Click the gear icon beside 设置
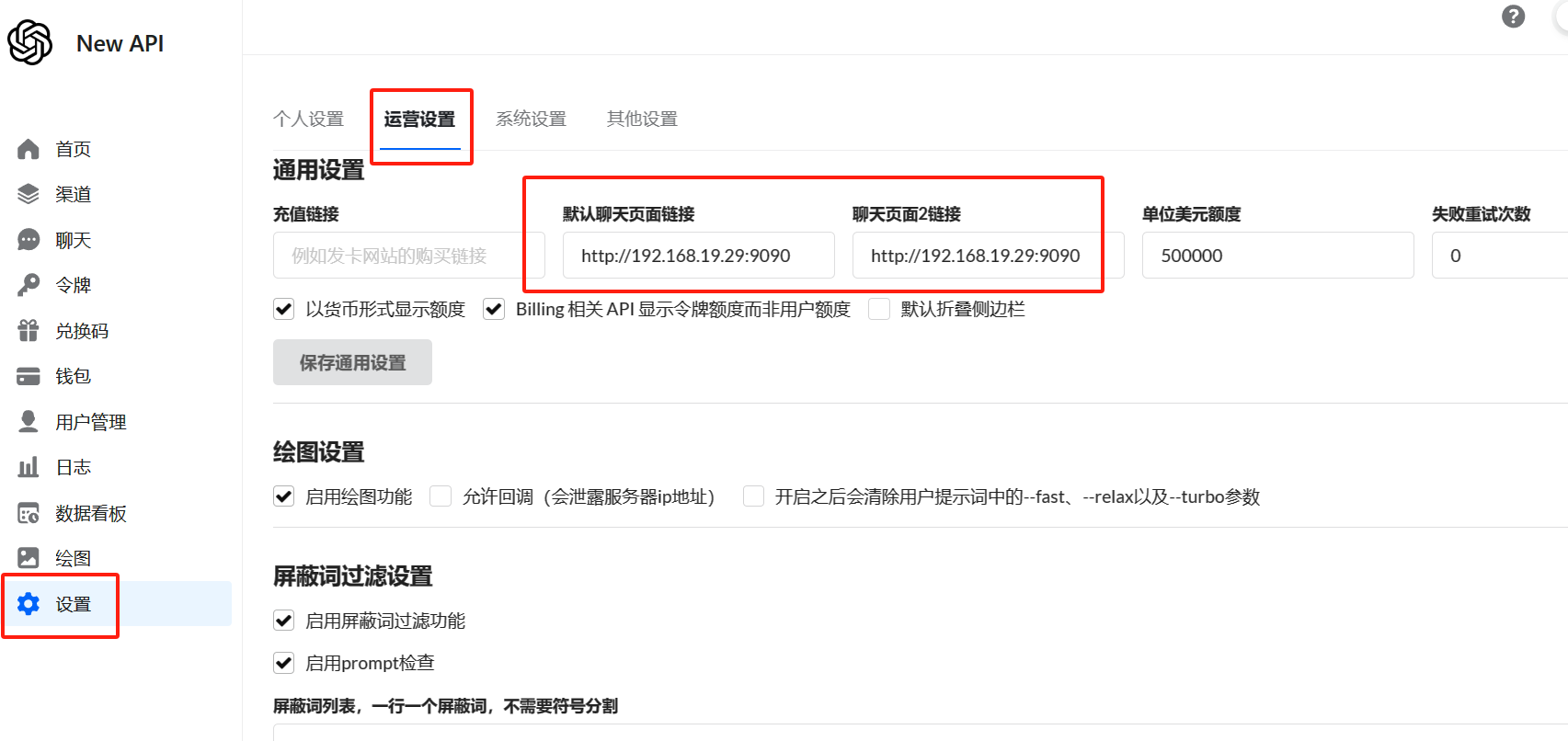The image size is (1568, 741). click(x=29, y=604)
